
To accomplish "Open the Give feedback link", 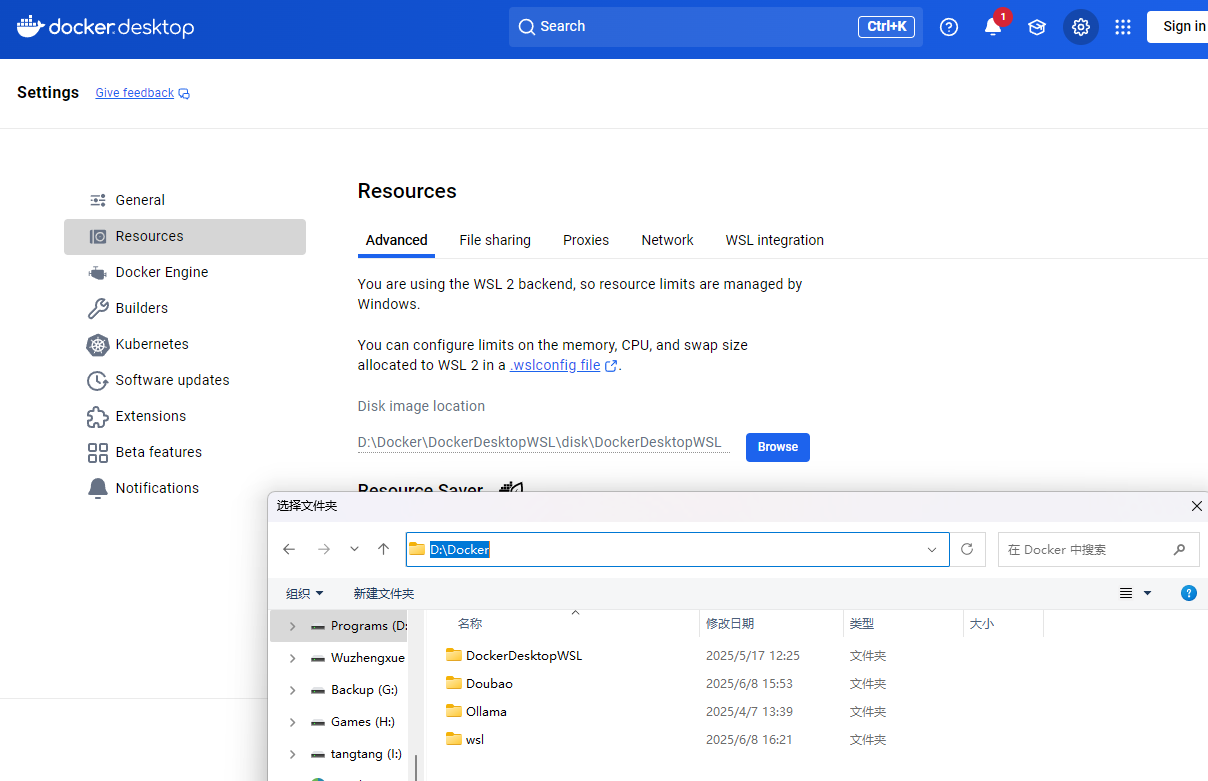I will (135, 93).
